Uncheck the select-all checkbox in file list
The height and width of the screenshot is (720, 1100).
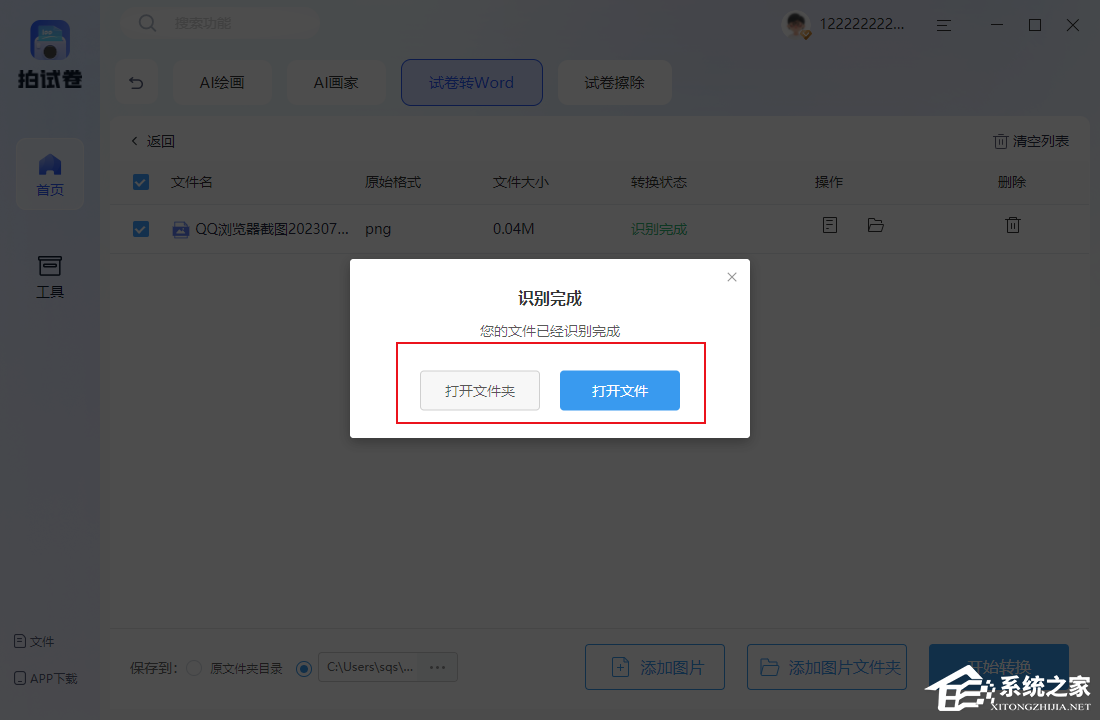pyautogui.click(x=141, y=182)
